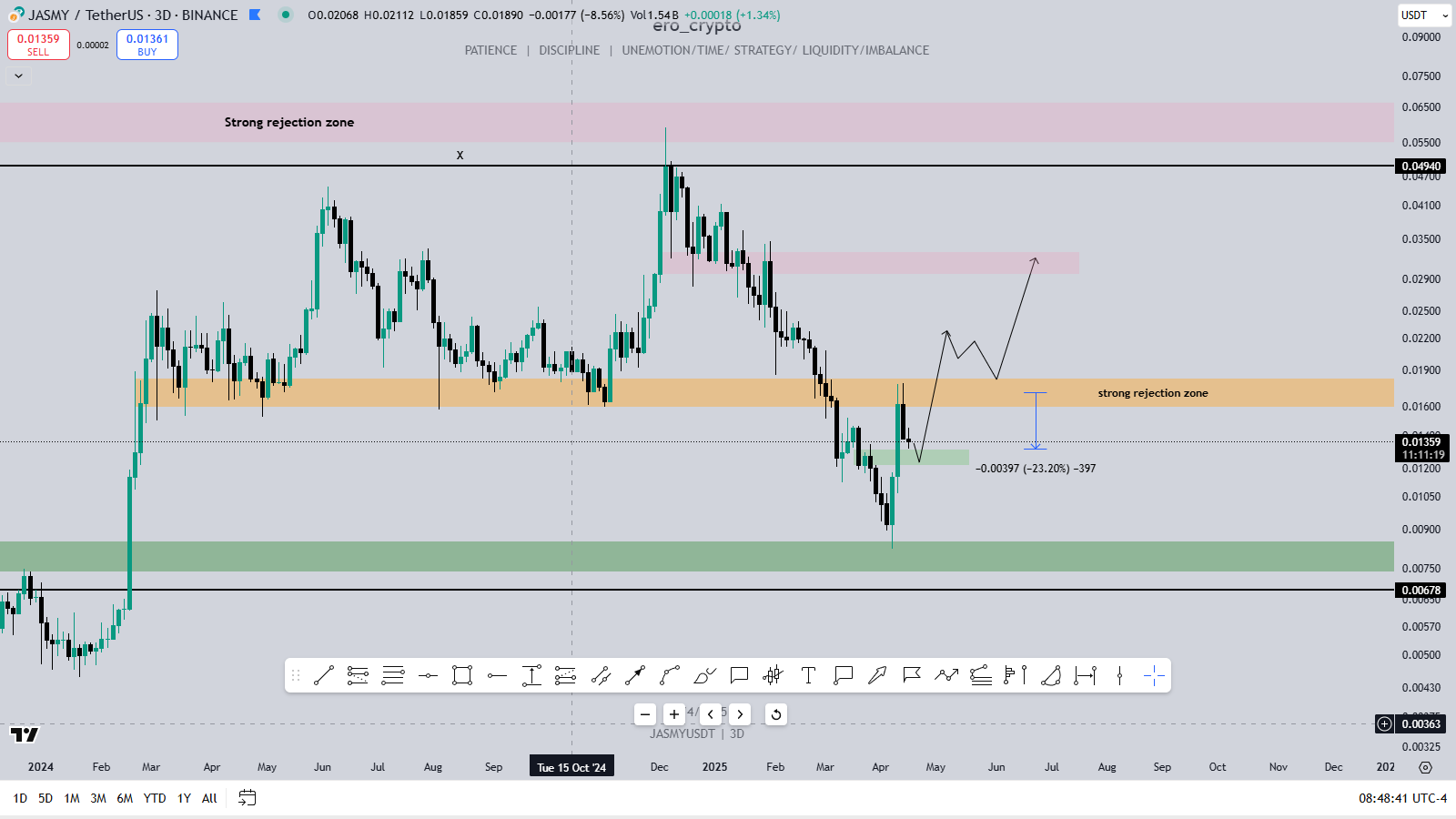The height and width of the screenshot is (819, 1456).
Task: Click the 'Tue 15 Oct '24' date label
Action: point(571,767)
